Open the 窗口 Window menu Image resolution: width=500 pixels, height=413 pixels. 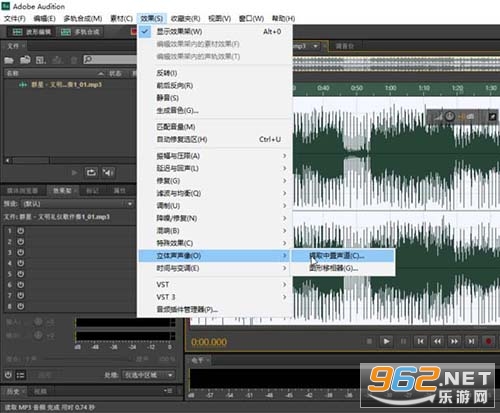(251, 18)
